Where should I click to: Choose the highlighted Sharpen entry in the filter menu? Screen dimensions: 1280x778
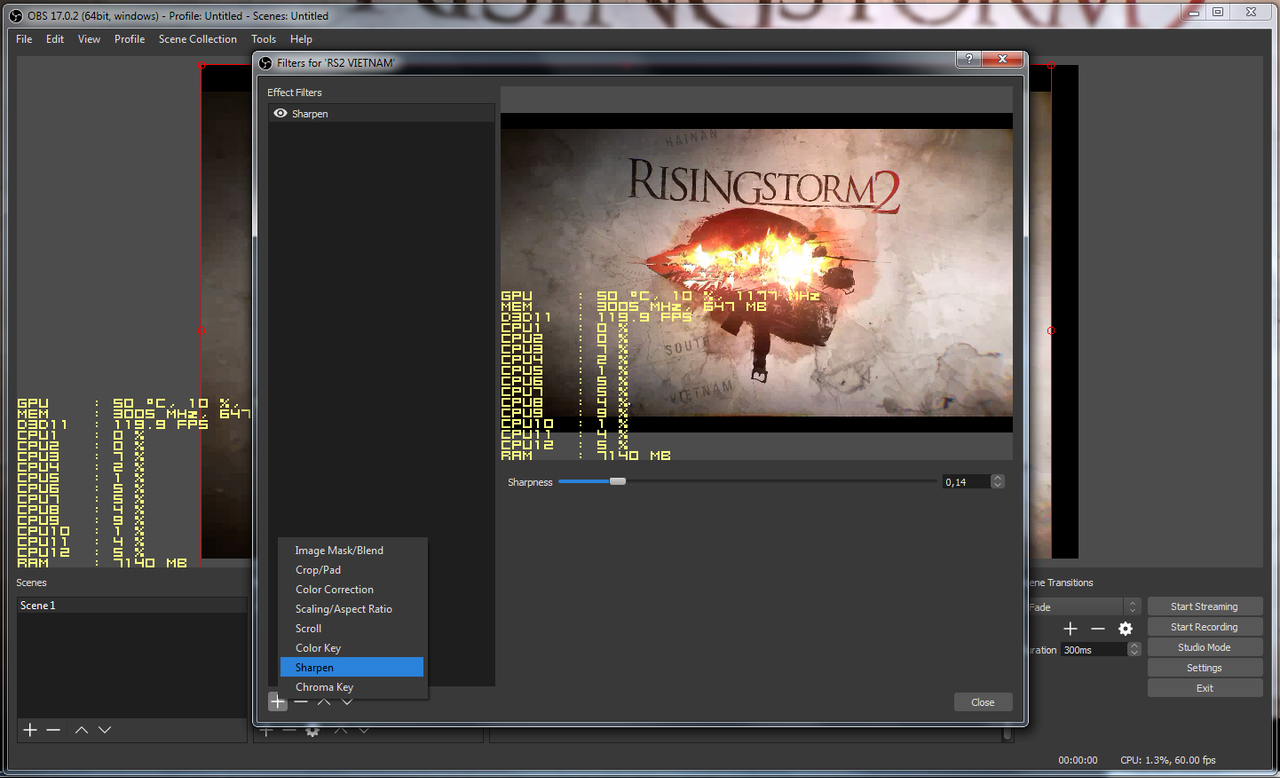coord(352,667)
